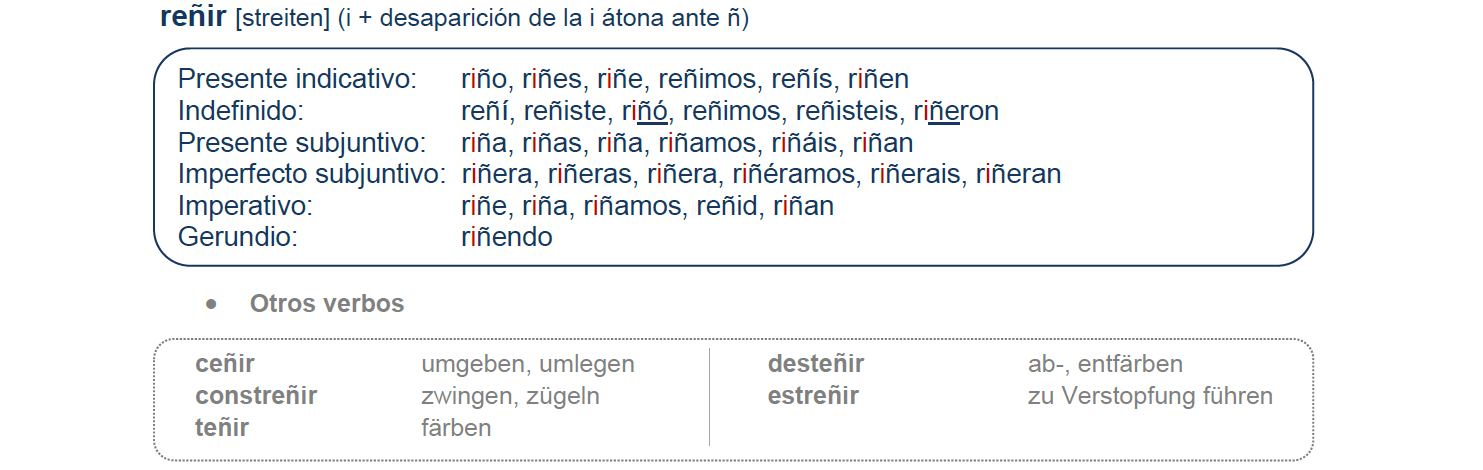Screen dimensions: 1483x470
Task: Click the underlined form "riñeron"
Action: pos(956,111)
